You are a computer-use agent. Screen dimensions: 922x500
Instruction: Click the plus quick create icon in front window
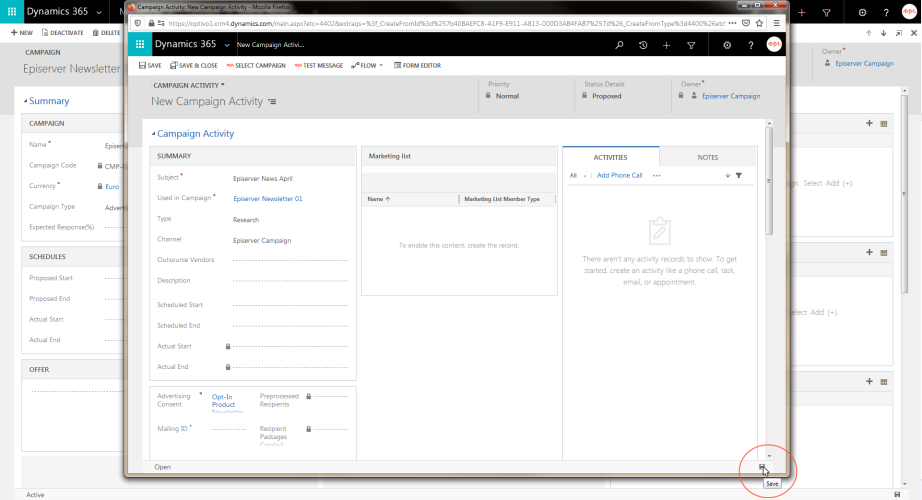(666, 45)
